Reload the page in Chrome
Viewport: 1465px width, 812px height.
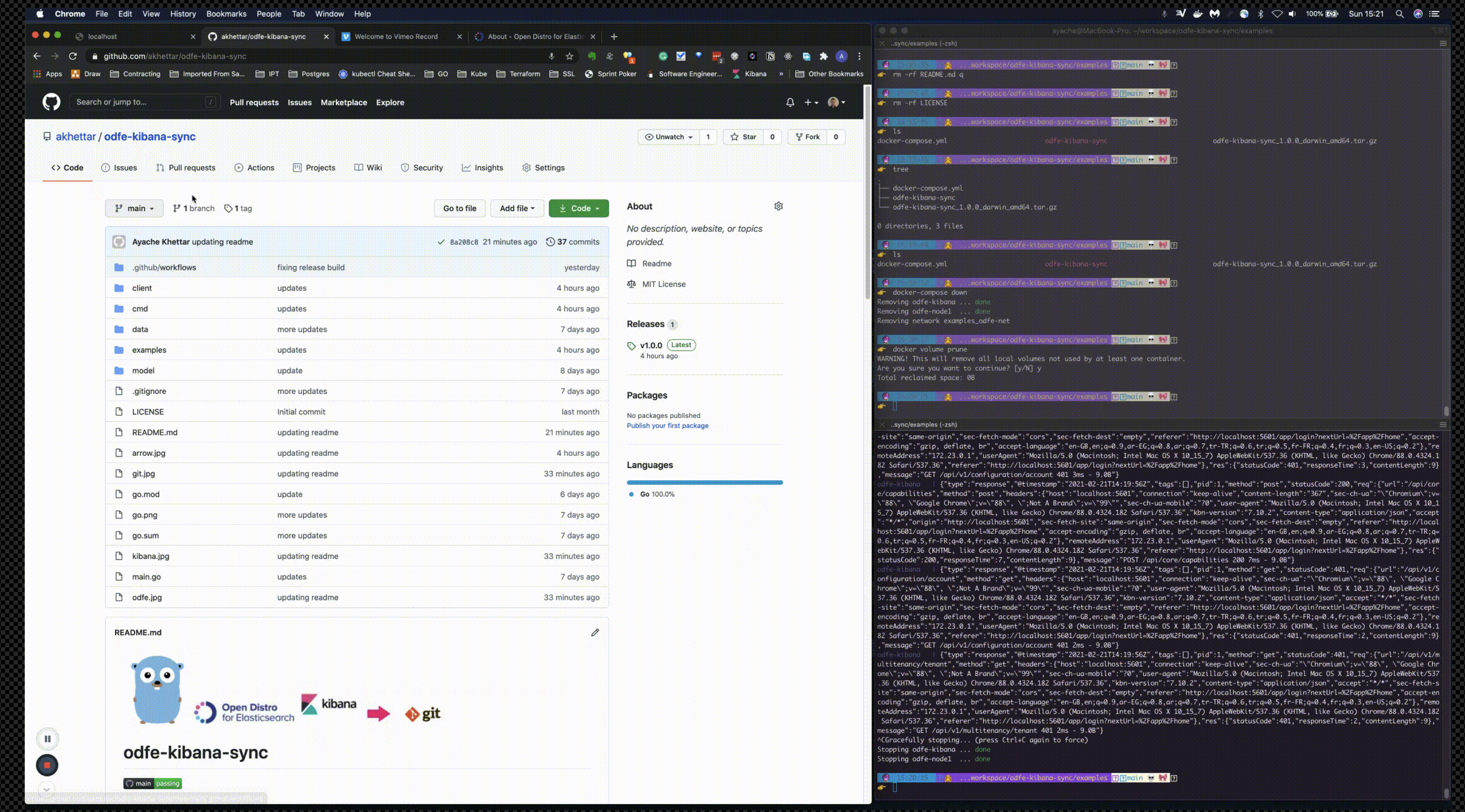tap(73, 56)
